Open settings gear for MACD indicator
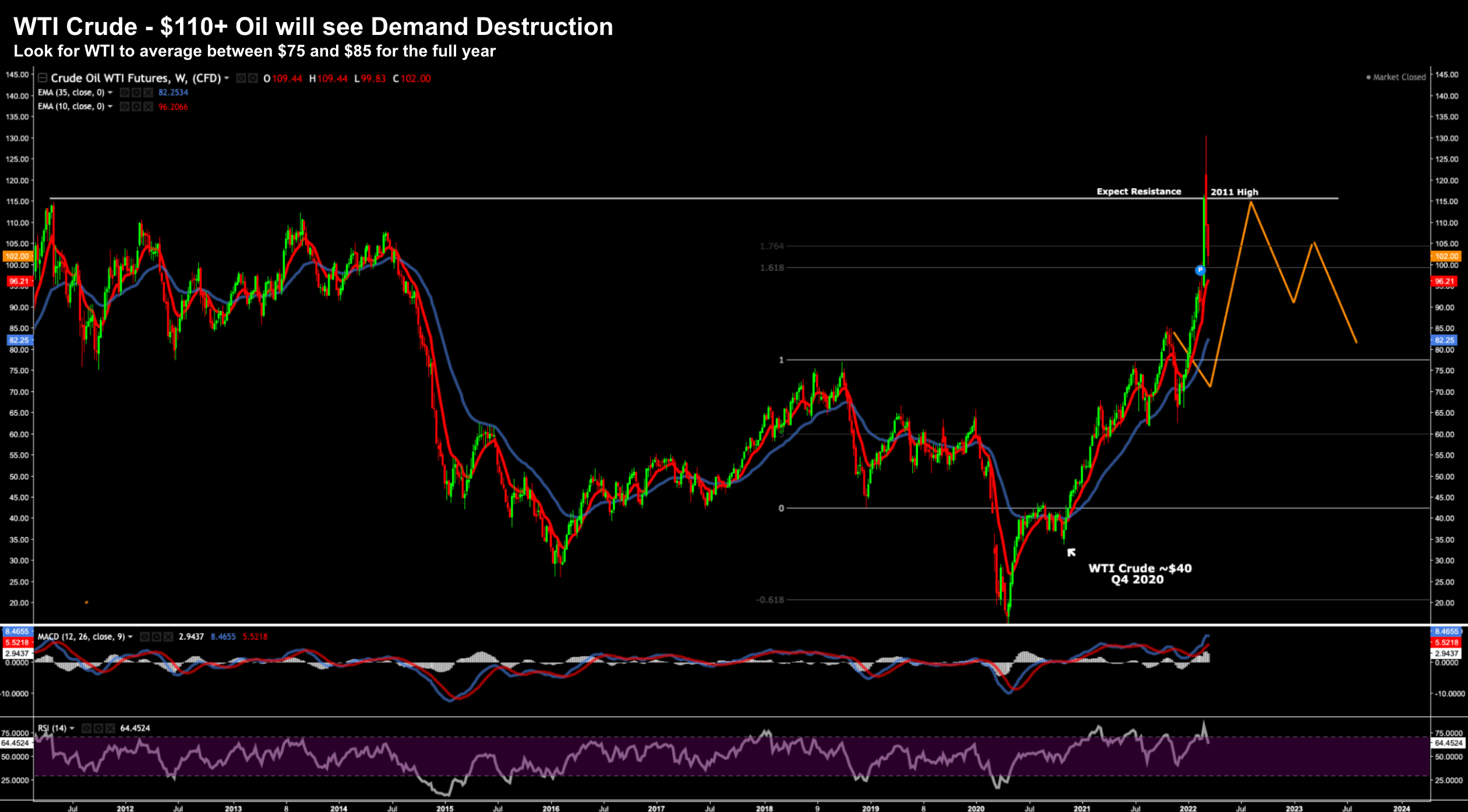Image resolution: width=1468 pixels, height=812 pixels. tap(156, 637)
